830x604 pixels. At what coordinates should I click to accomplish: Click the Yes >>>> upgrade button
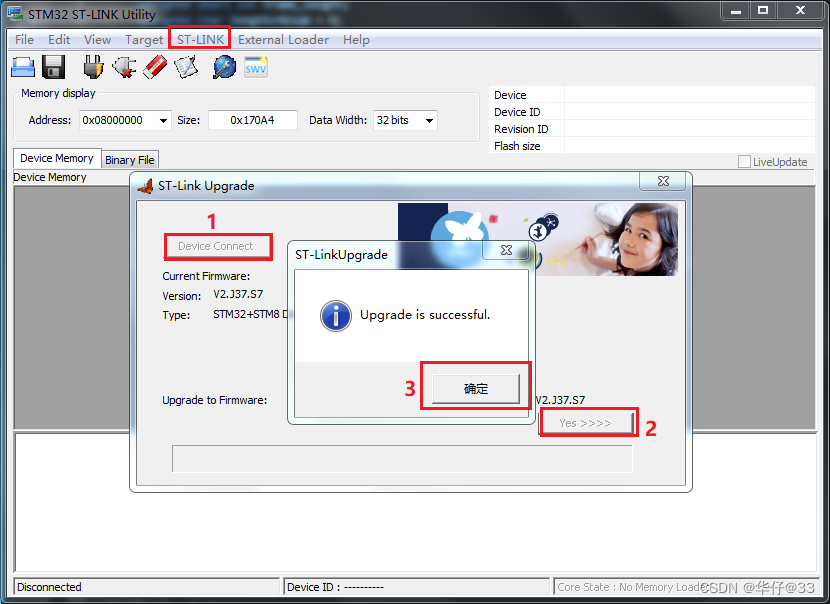click(586, 423)
